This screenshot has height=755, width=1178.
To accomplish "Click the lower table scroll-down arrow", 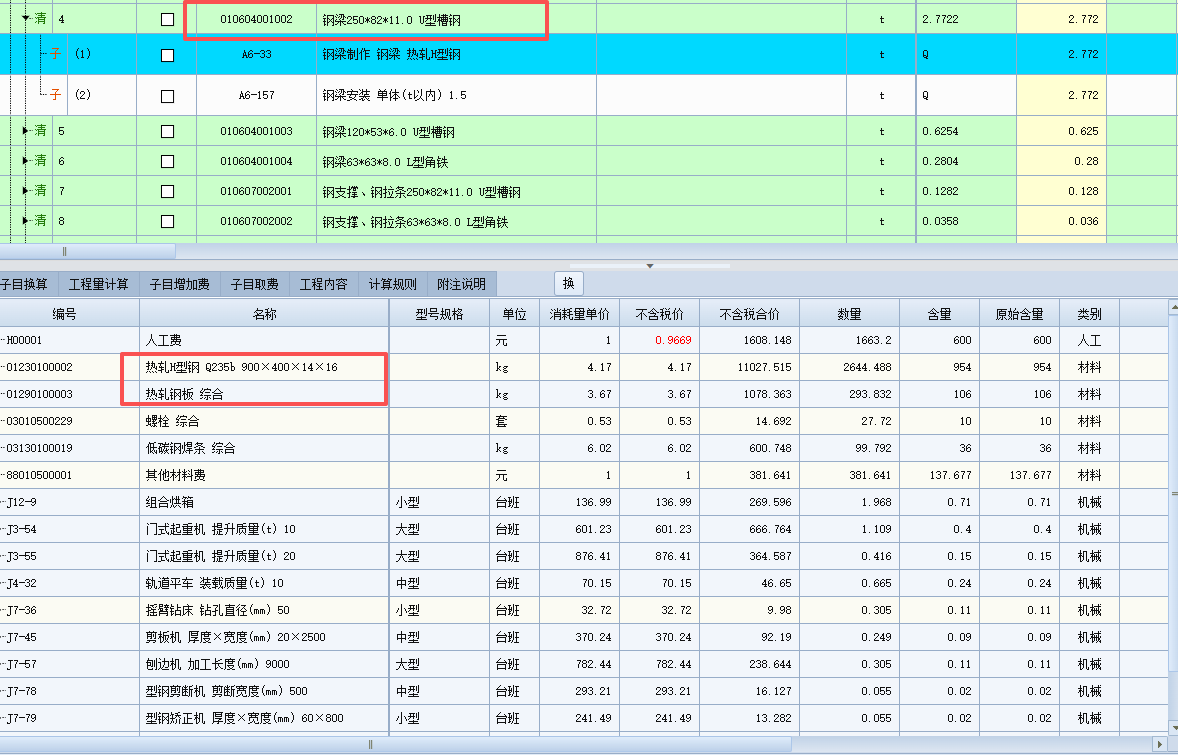I will 1173,728.
